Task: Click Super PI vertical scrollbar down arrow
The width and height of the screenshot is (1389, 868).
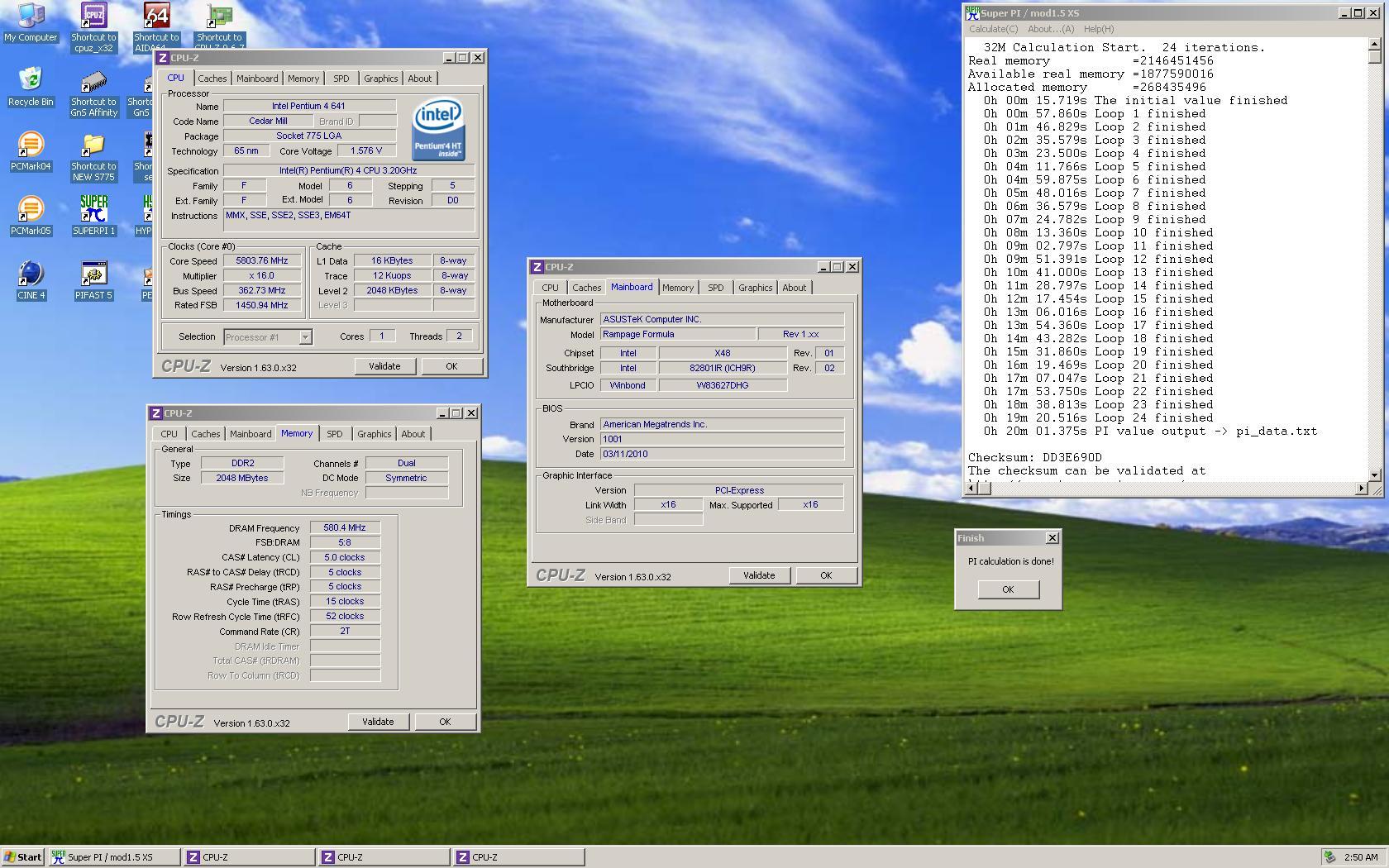Action: click(x=1375, y=475)
